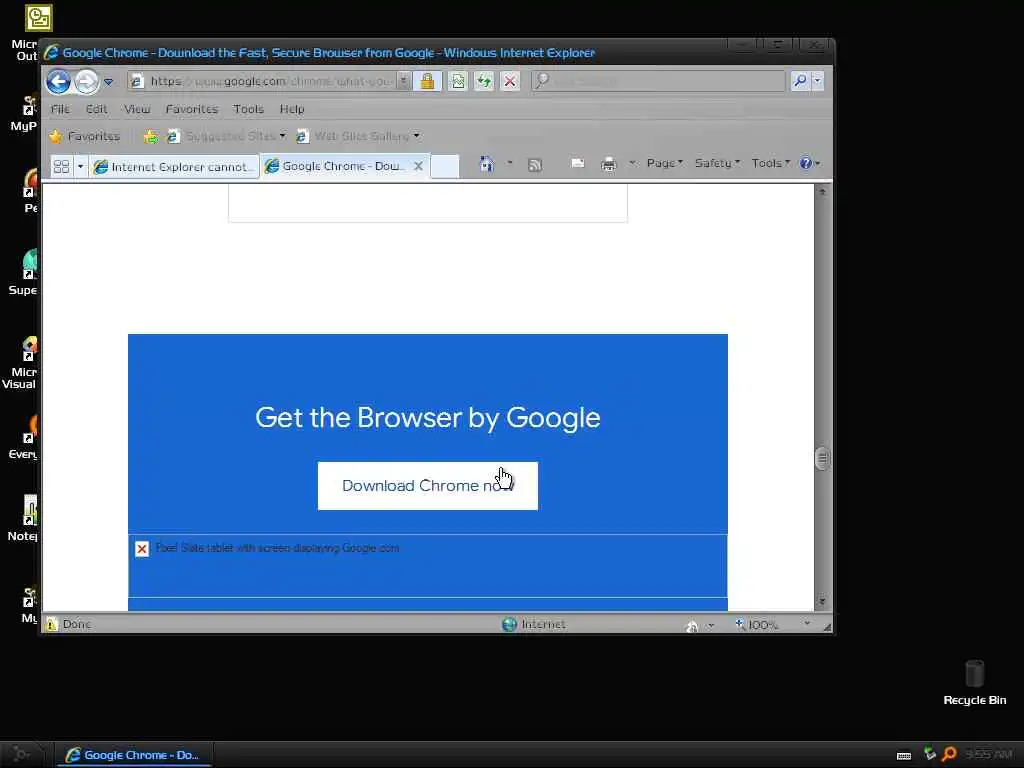Image resolution: width=1024 pixels, height=768 pixels.
Task: Click the Home icon in command bar
Action: point(487,163)
